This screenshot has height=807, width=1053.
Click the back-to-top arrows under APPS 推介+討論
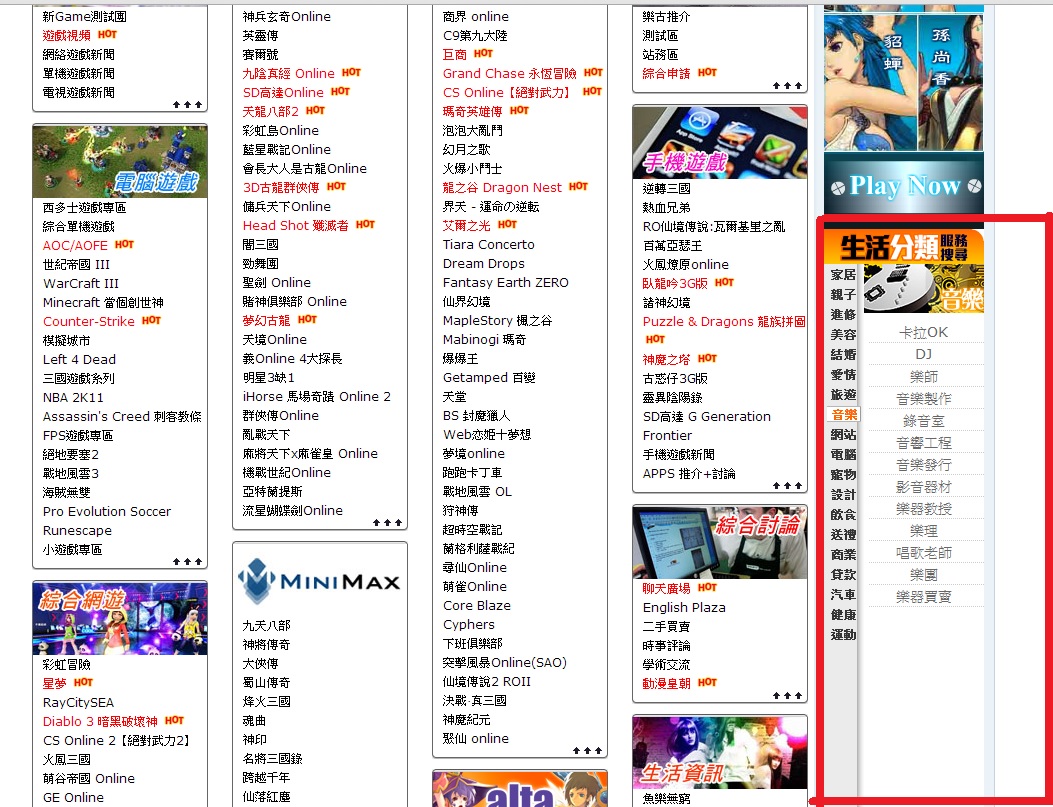click(787, 485)
